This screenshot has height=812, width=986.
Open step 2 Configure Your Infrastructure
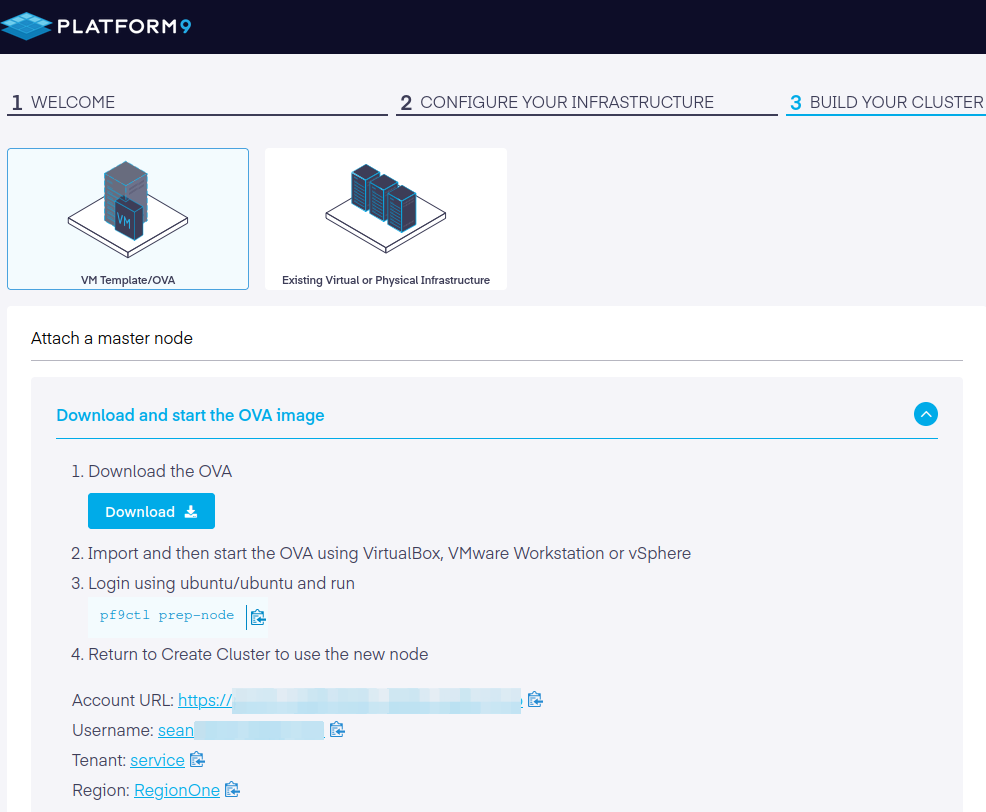pyautogui.click(x=586, y=103)
